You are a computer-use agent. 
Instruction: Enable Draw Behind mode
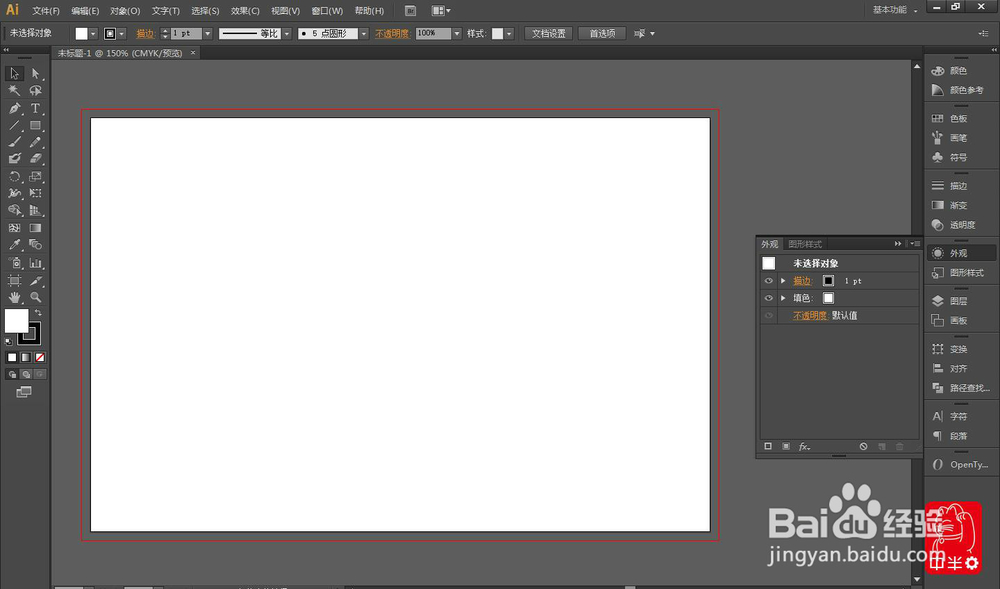pos(26,374)
